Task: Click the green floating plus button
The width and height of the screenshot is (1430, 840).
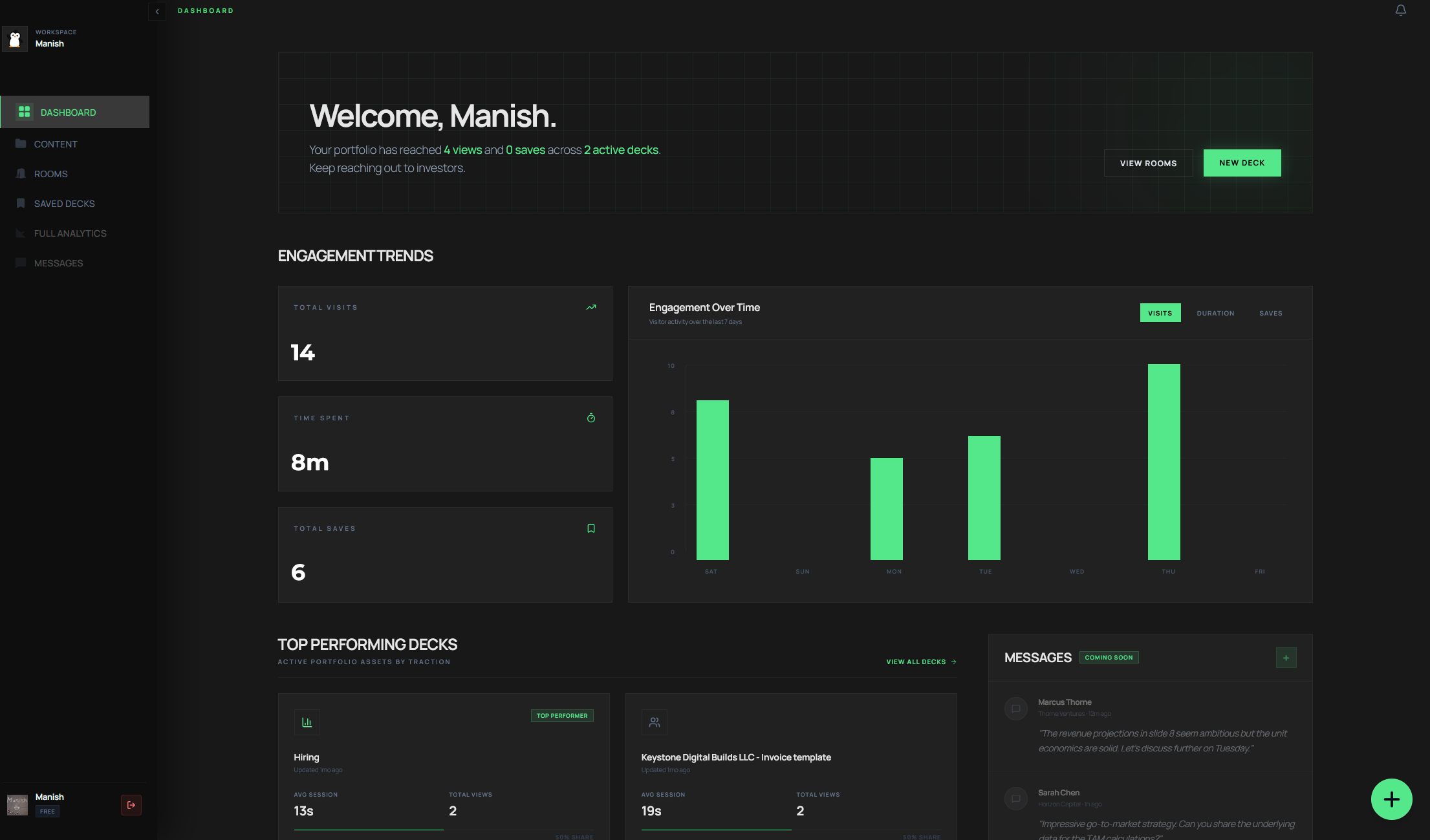Action: point(1392,799)
